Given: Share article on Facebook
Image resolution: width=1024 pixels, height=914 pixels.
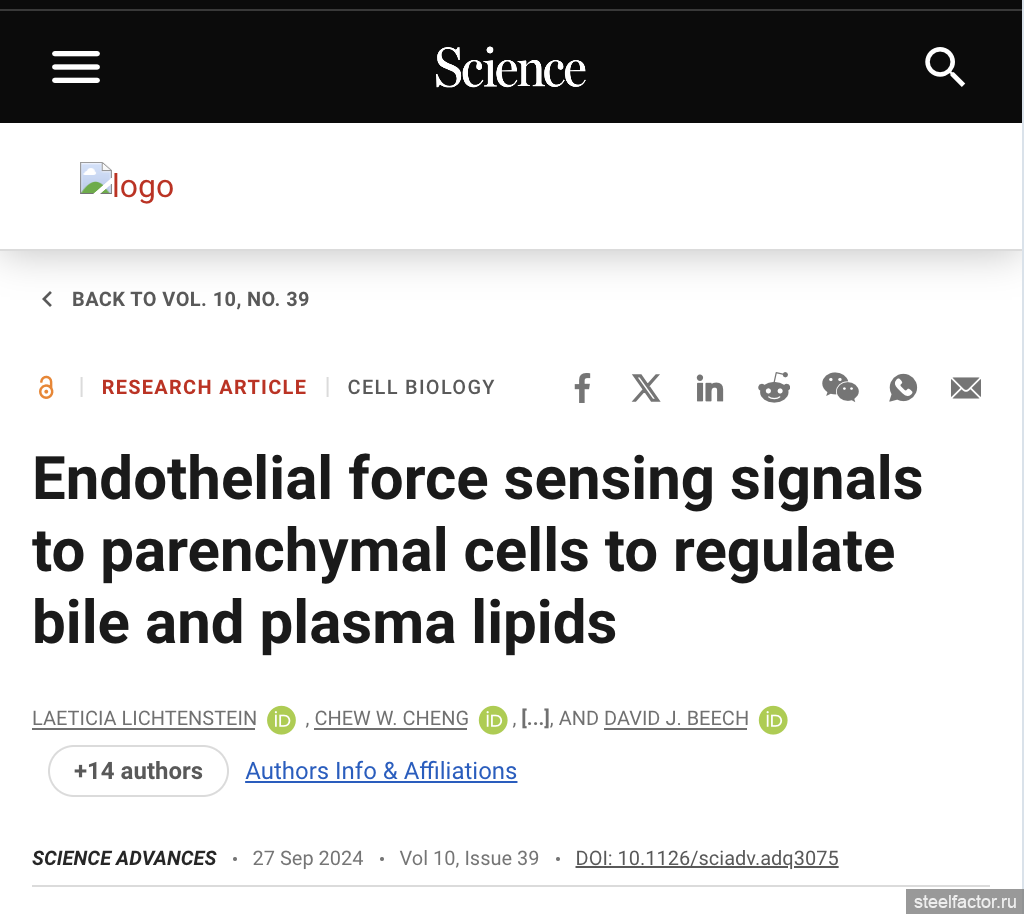Looking at the screenshot, I should click(x=582, y=388).
